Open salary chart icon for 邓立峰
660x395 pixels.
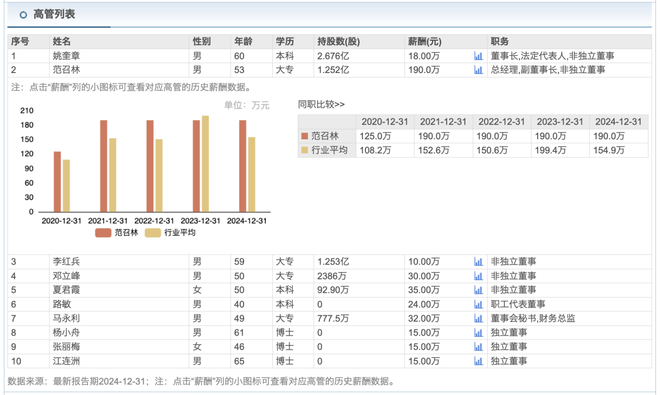click(x=478, y=276)
